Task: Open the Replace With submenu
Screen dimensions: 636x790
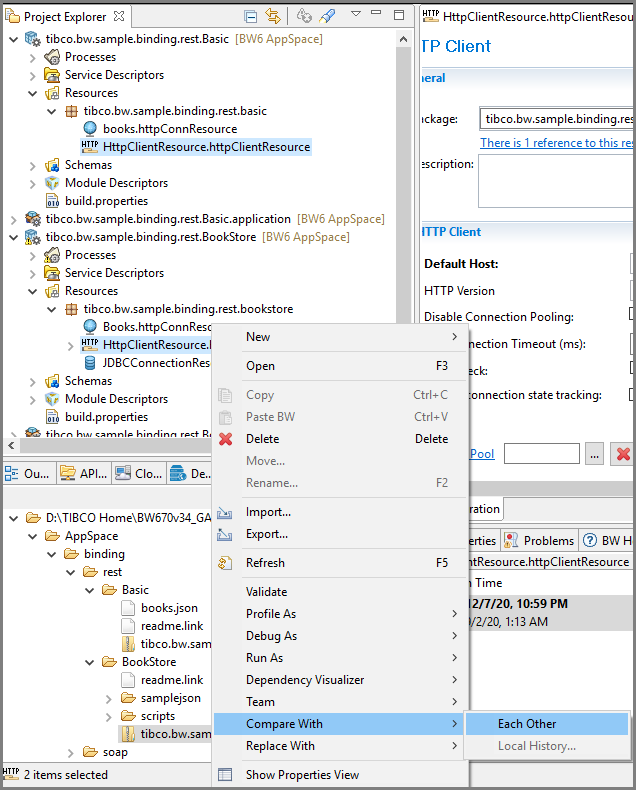Action: [x=341, y=746]
